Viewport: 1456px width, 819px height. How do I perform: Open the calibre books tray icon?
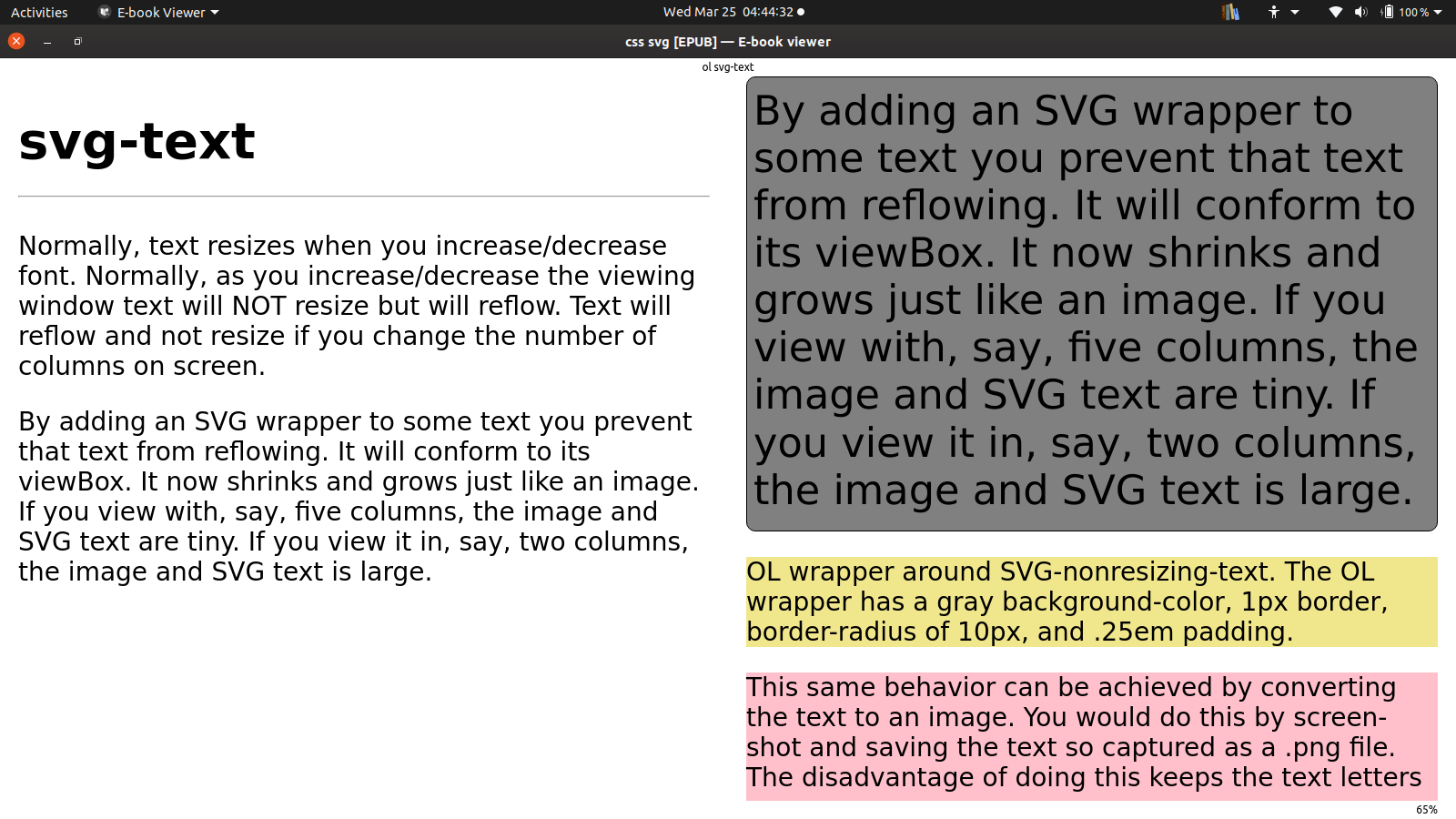[1230, 12]
